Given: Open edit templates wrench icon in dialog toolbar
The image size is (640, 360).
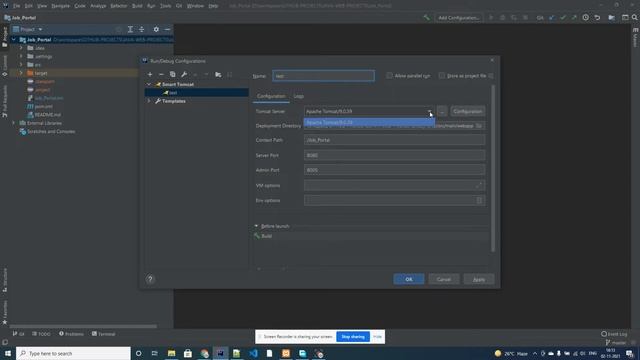Looking at the screenshot, I should click(184, 74).
